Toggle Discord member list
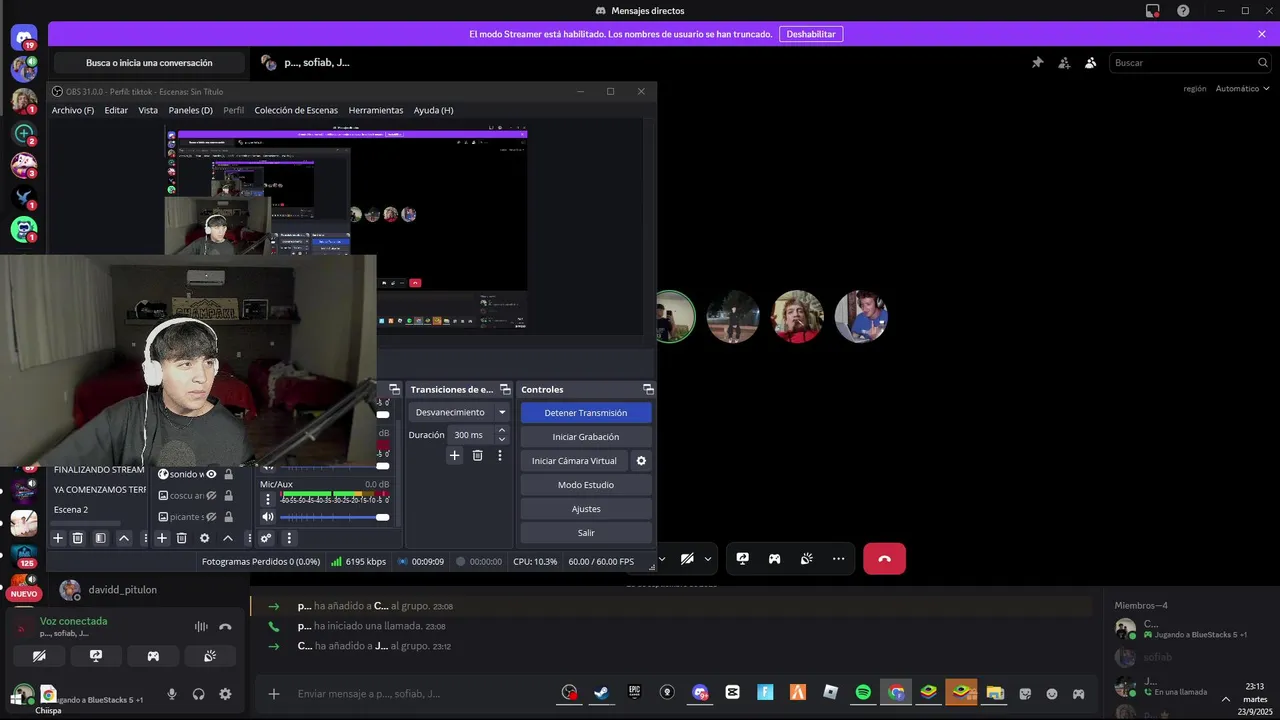This screenshot has height=720, width=1280. click(1091, 62)
